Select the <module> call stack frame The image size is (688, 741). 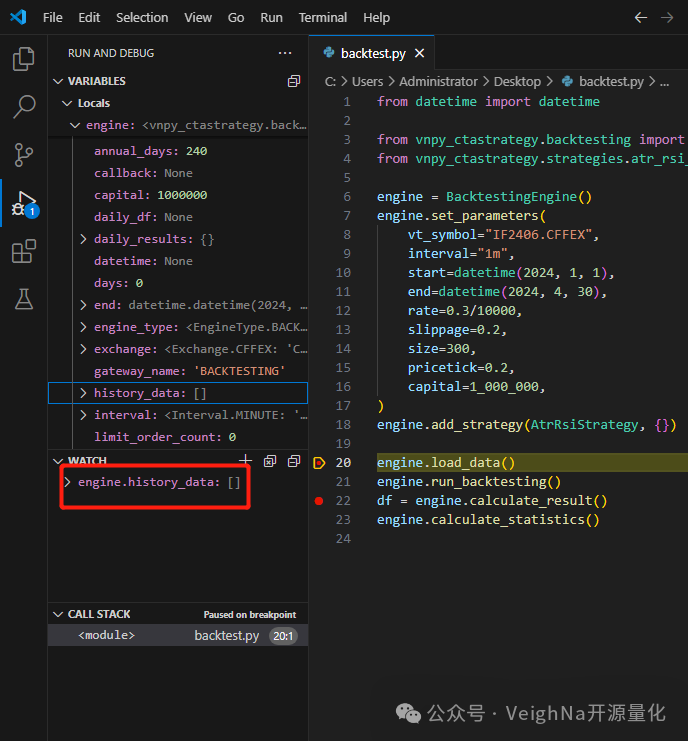(x=106, y=635)
